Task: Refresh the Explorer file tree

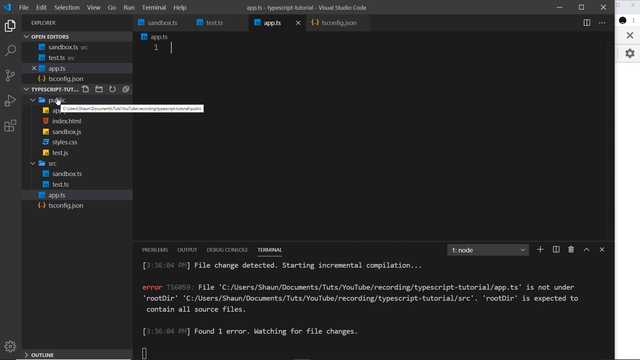Action: [x=112, y=89]
